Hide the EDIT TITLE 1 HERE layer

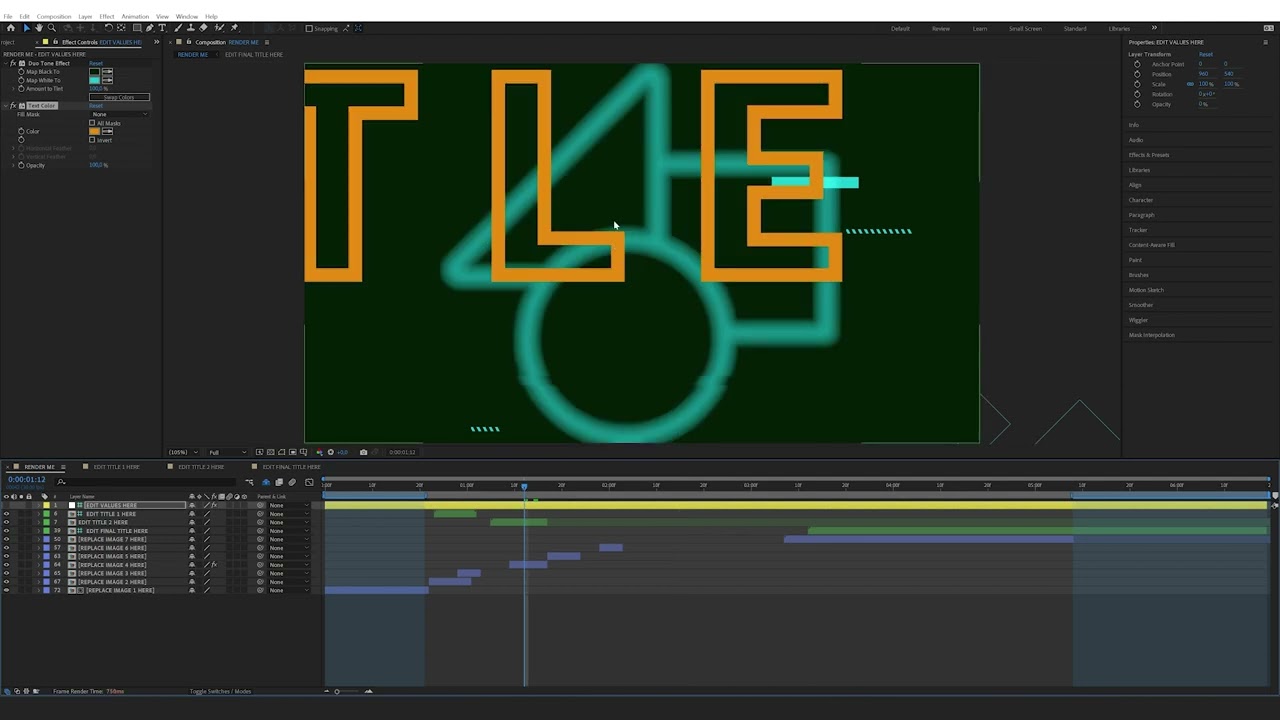[x=6, y=514]
